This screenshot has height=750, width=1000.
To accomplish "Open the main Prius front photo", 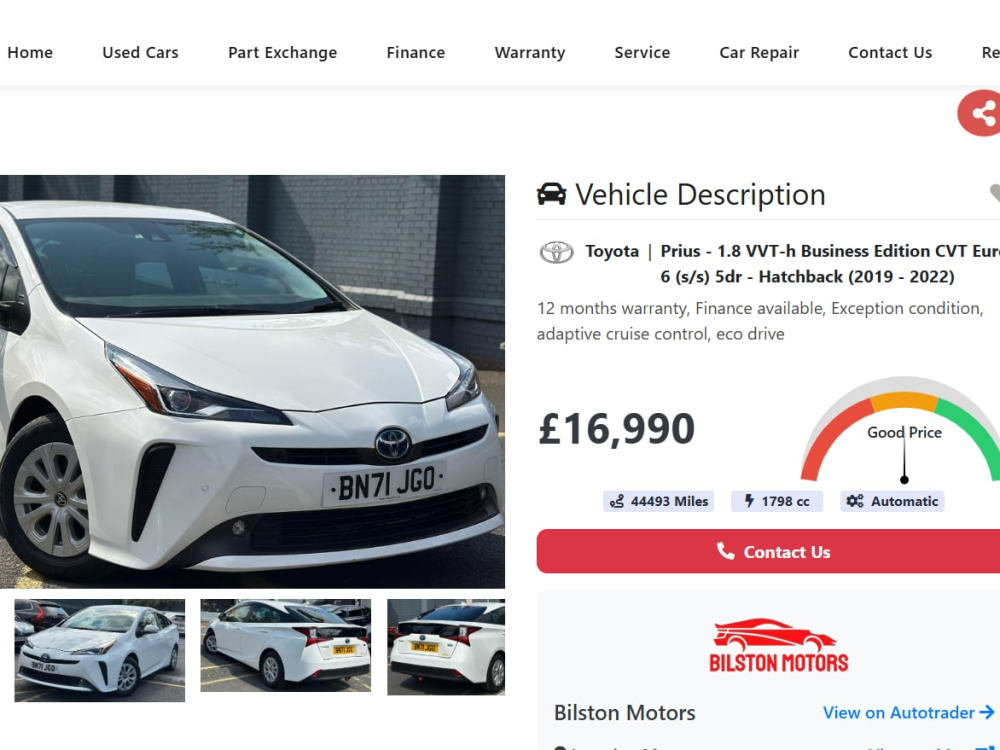I will 253,381.
